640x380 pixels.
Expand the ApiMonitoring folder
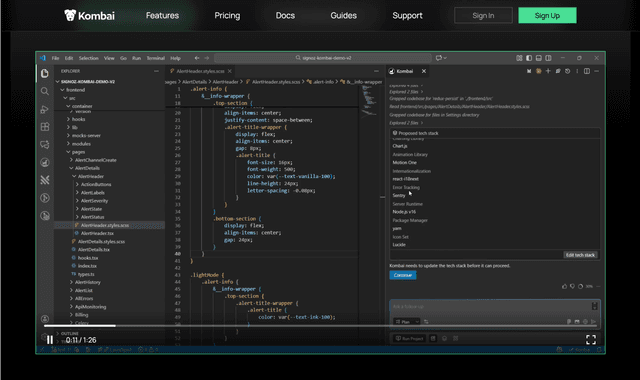click(x=87, y=307)
